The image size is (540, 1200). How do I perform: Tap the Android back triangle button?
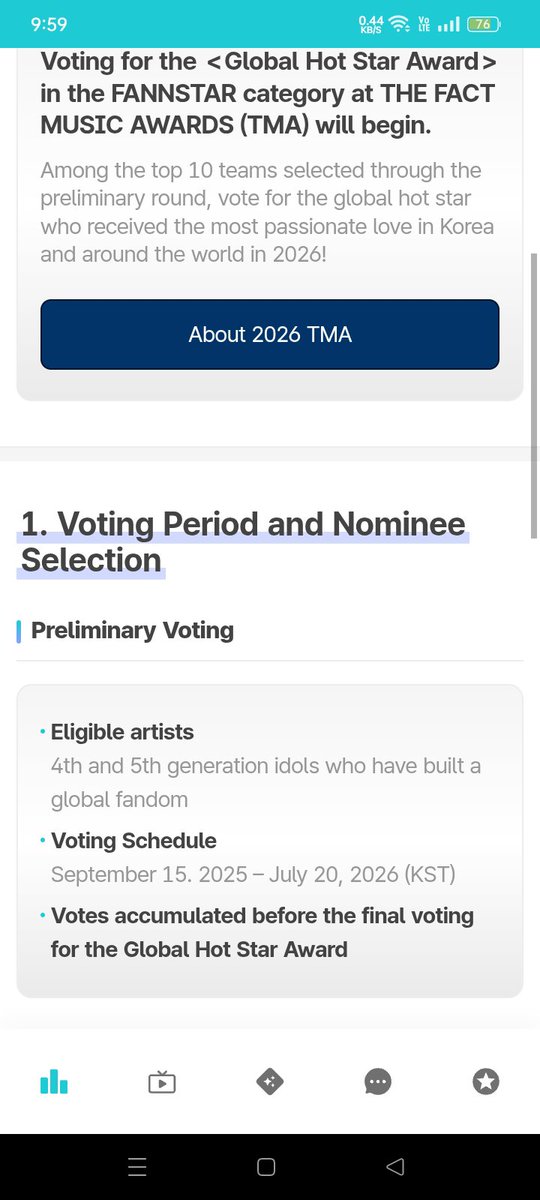click(396, 1166)
